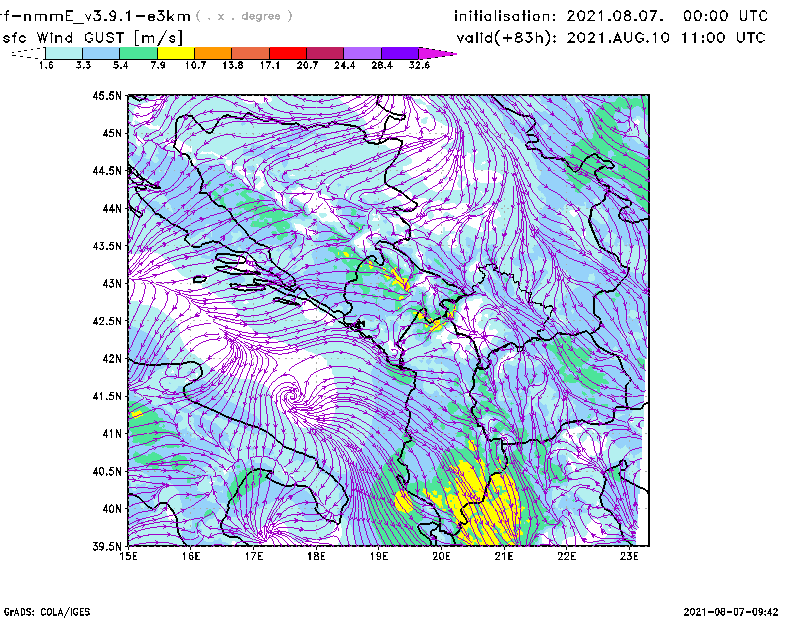This screenshot has width=800, height=618.
Task: Click the lavender 24.4–28.4 legend swatch
Action: (363, 53)
